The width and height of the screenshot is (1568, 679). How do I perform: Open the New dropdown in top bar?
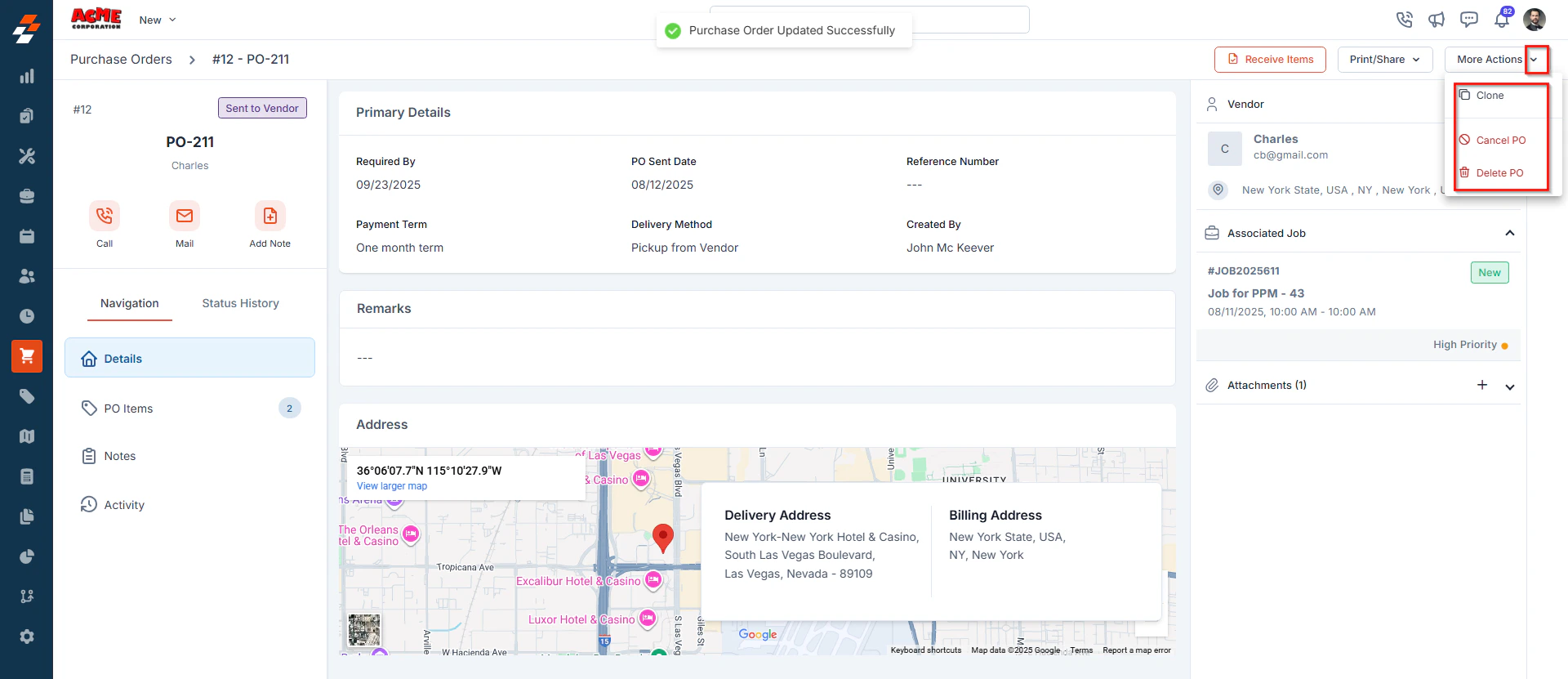pos(158,20)
